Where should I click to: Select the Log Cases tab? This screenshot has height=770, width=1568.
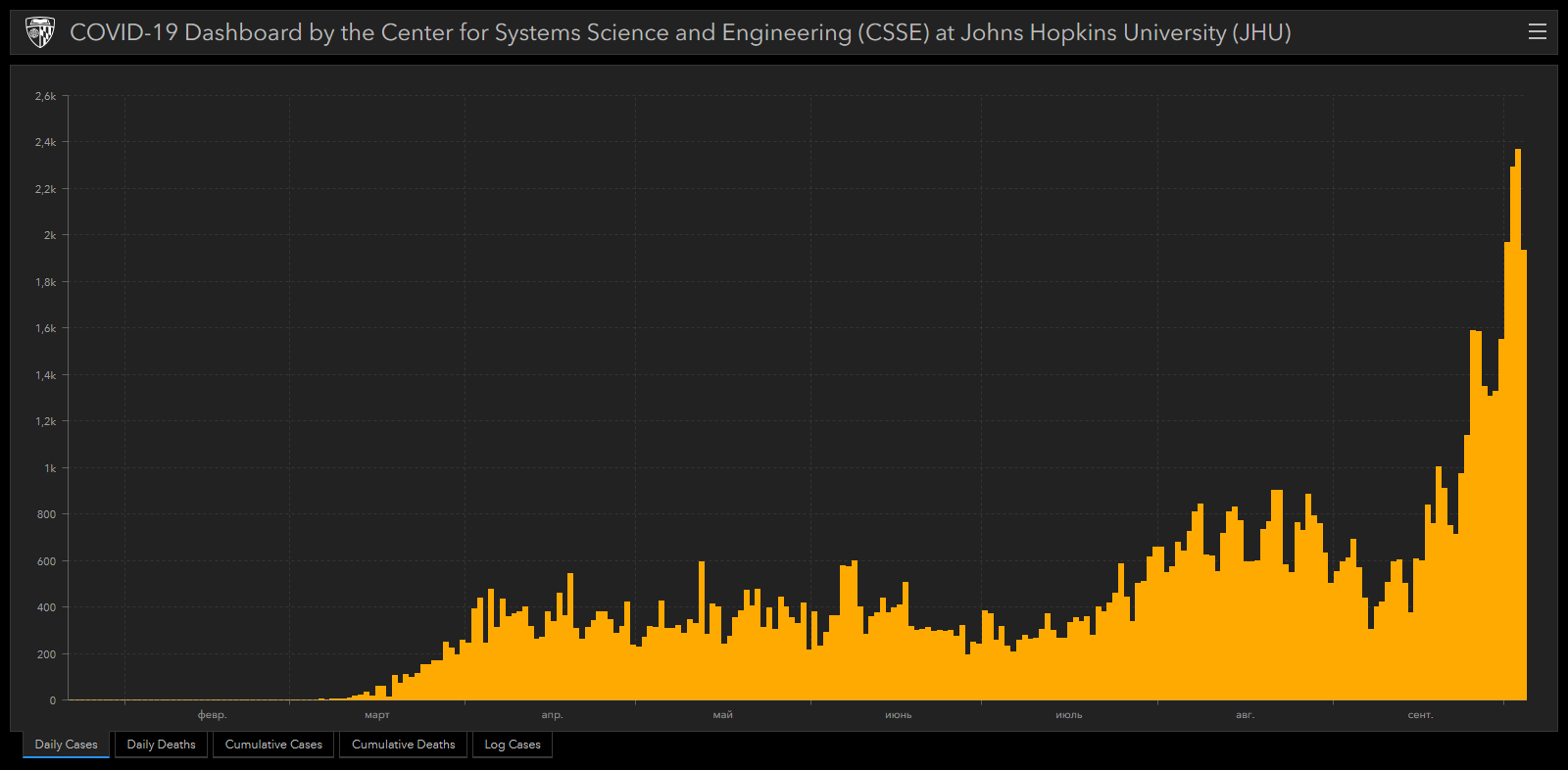click(x=513, y=745)
